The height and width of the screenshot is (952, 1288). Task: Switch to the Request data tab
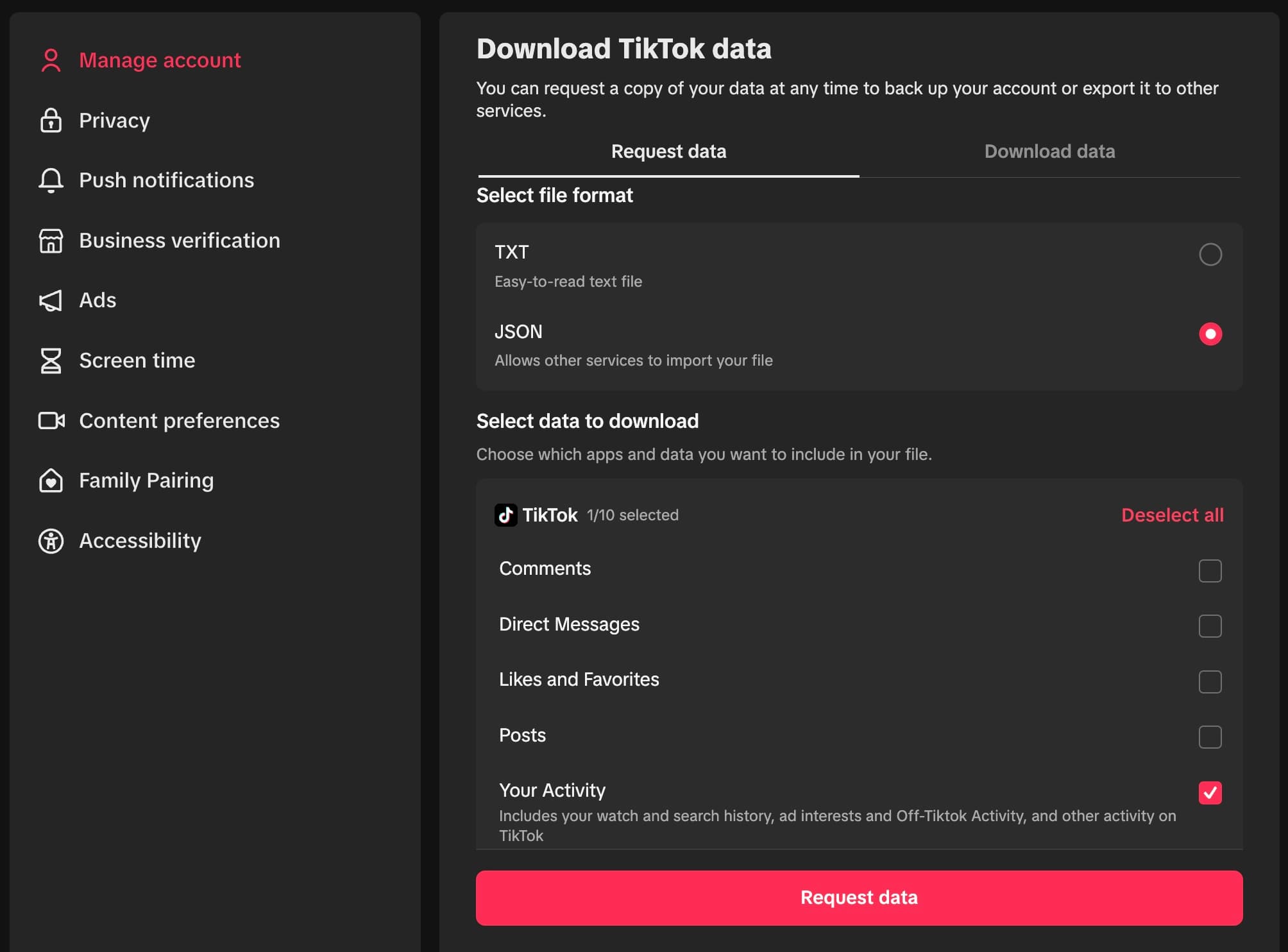[668, 151]
